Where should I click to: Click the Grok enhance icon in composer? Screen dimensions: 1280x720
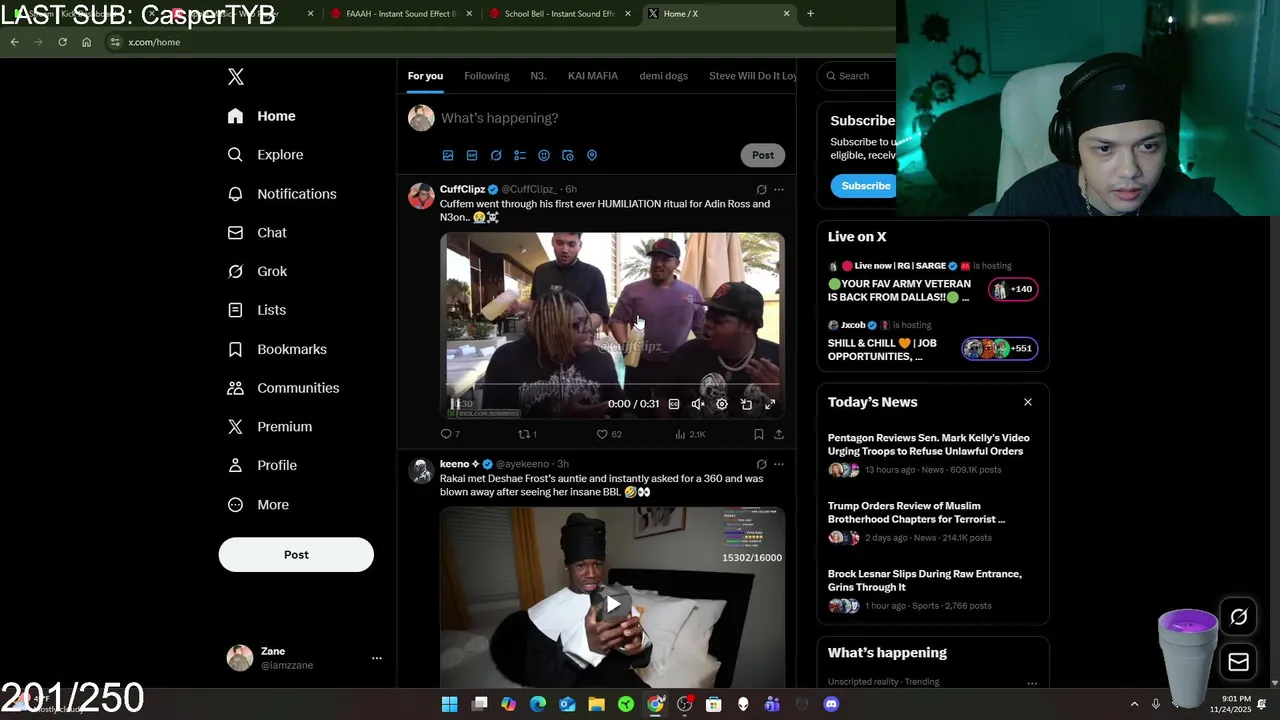coord(496,155)
